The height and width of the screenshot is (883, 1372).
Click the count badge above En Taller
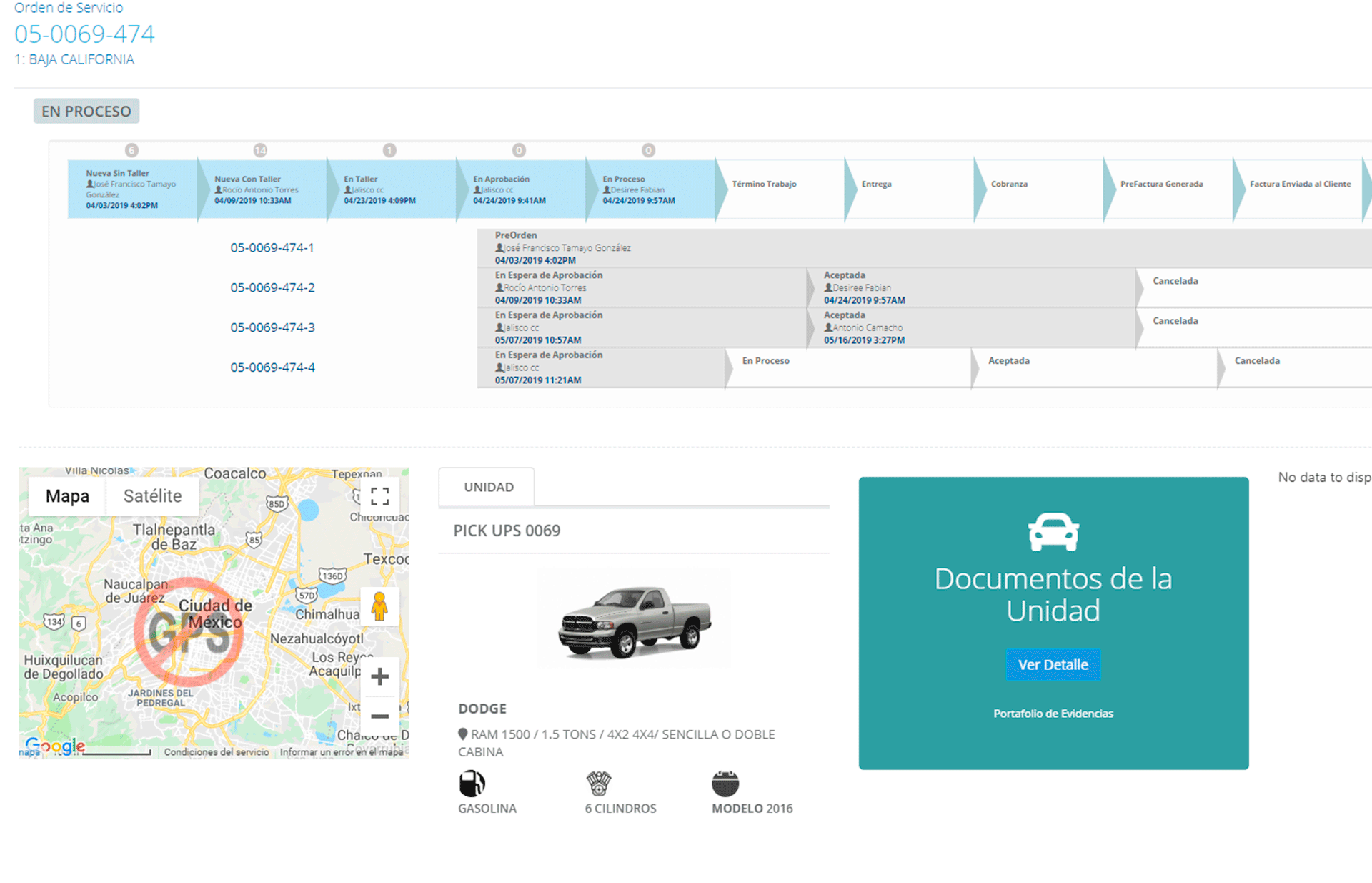point(389,150)
